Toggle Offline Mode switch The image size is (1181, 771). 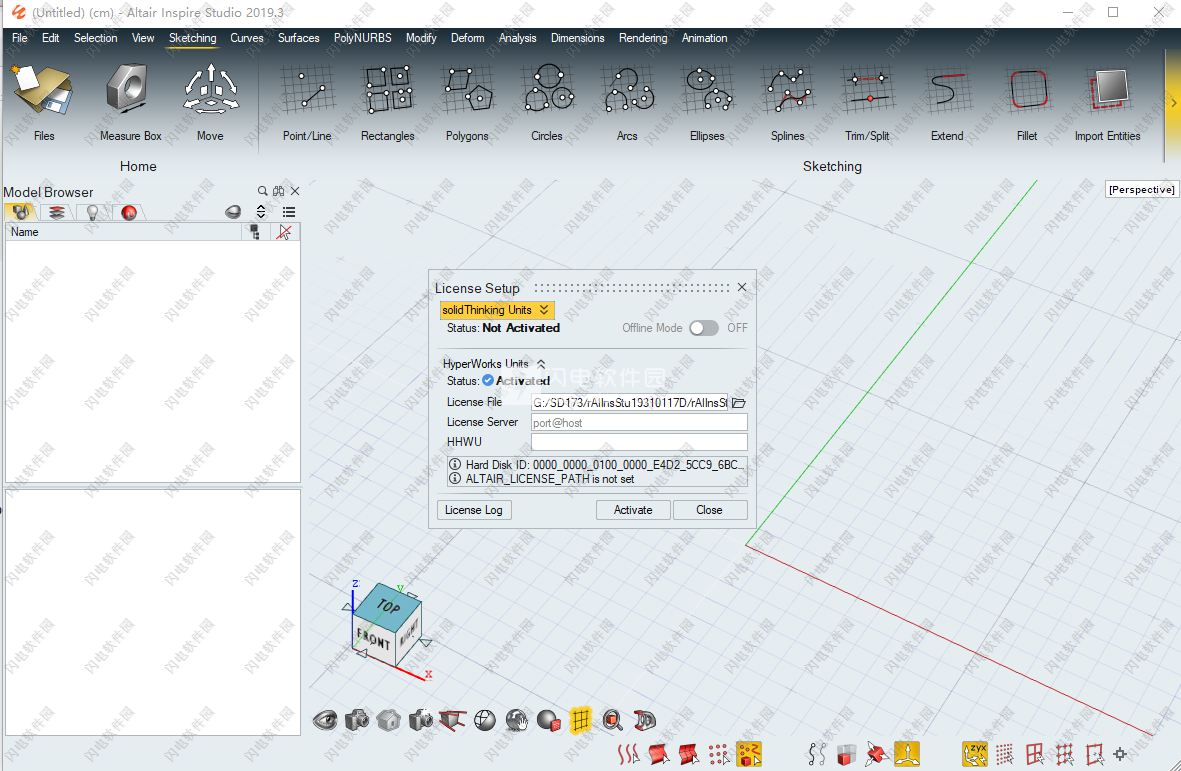[x=703, y=328]
